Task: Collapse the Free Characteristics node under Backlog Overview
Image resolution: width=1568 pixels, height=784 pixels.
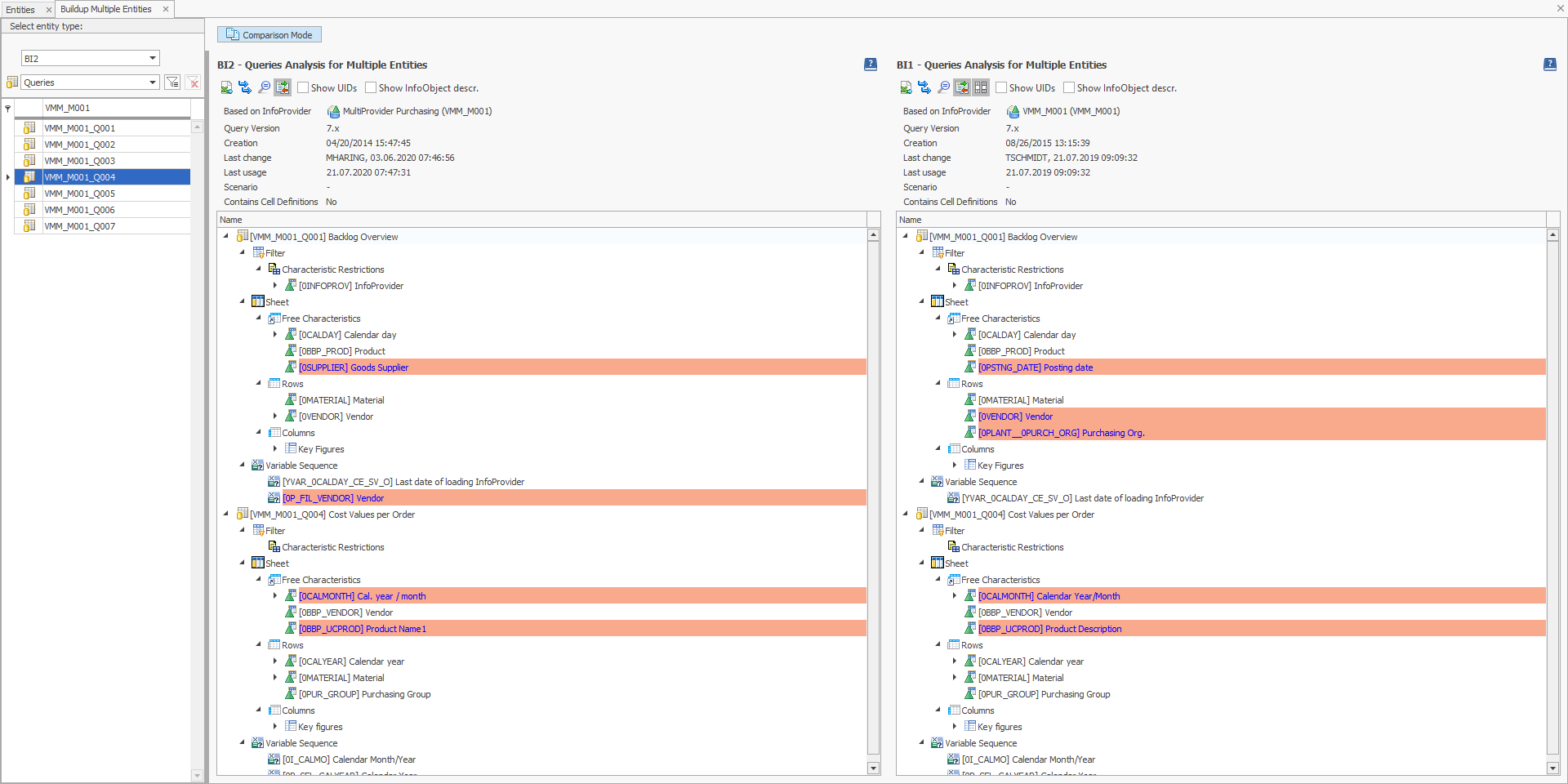Action: (x=257, y=318)
